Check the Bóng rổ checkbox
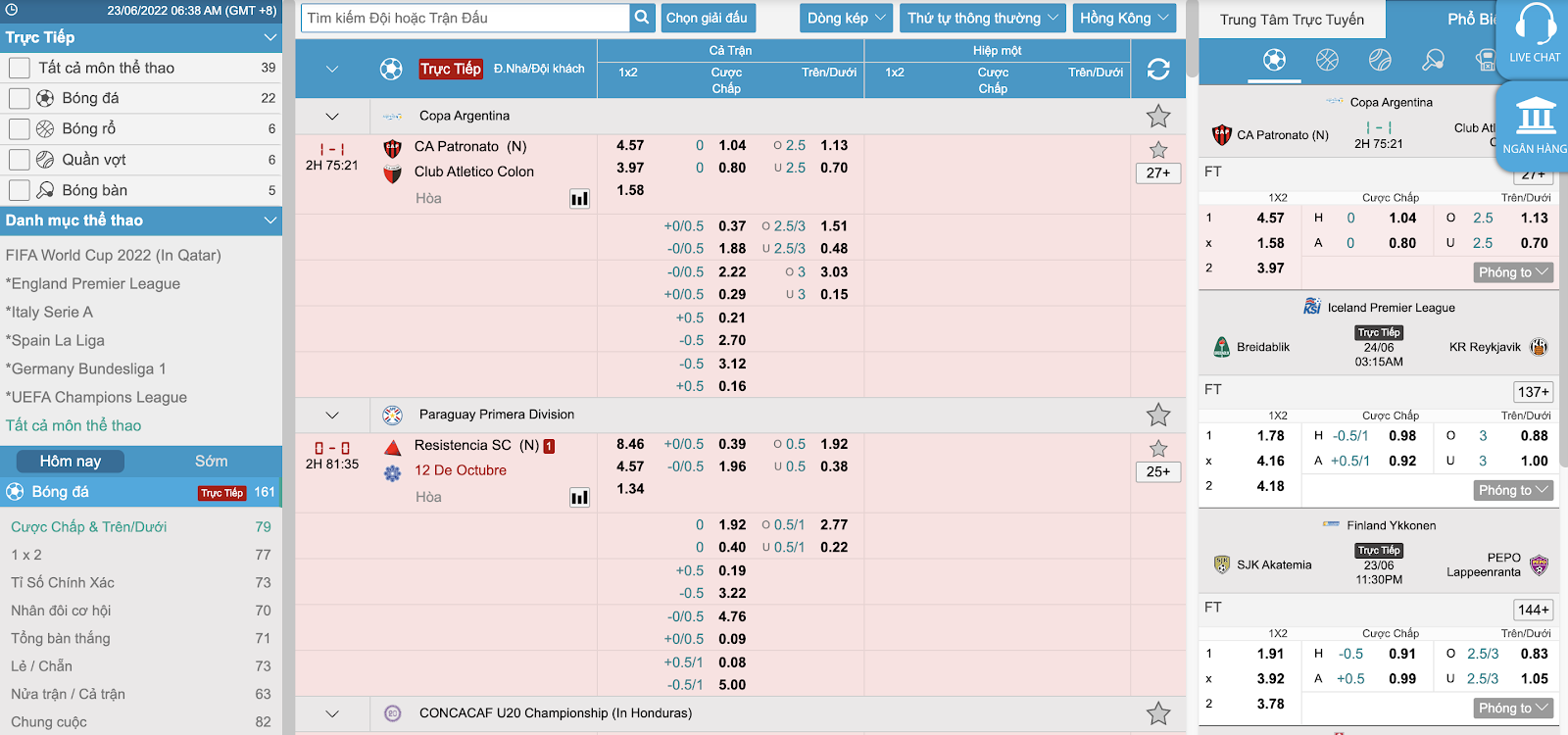Image resolution: width=1568 pixels, height=735 pixels. coord(19,128)
